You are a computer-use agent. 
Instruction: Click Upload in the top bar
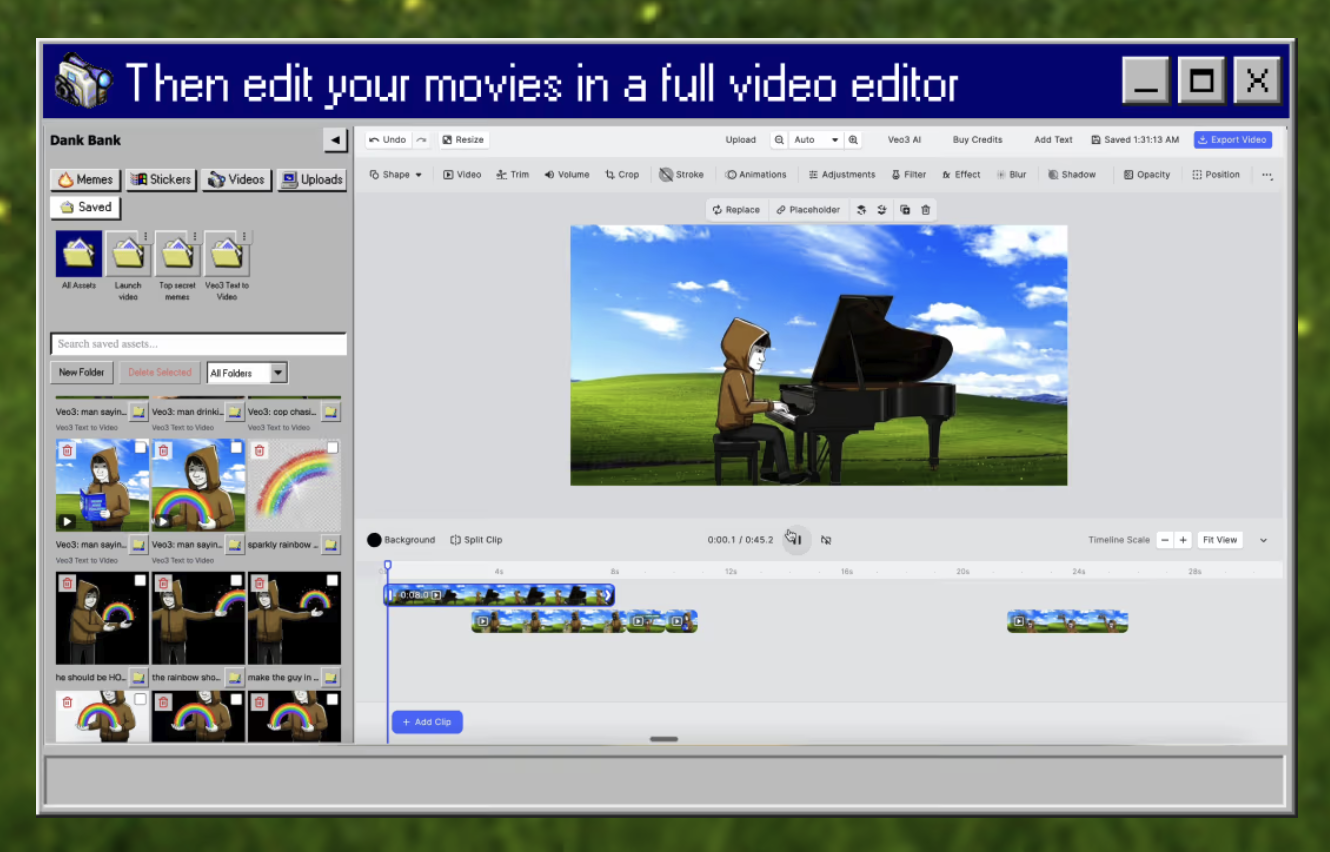pos(741,140)
